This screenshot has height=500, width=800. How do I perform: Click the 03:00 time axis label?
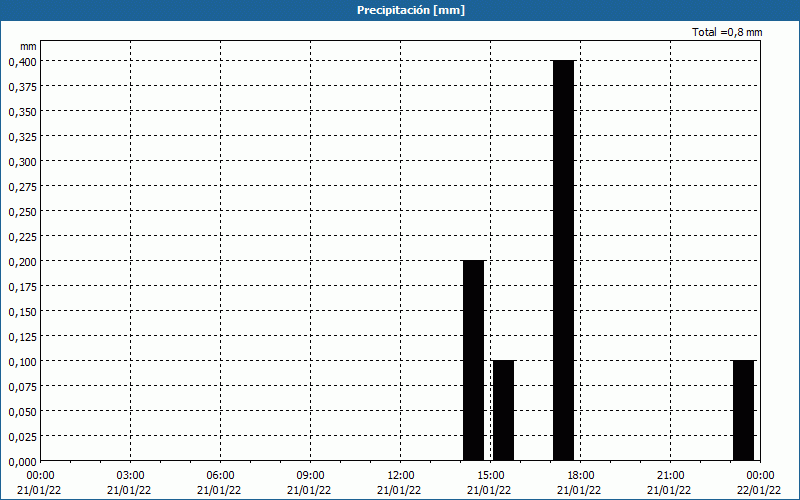[x=130, y=476]
